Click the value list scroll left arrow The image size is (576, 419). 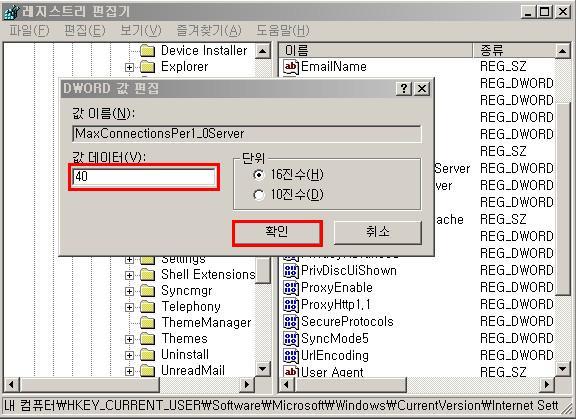click(287, 385)
